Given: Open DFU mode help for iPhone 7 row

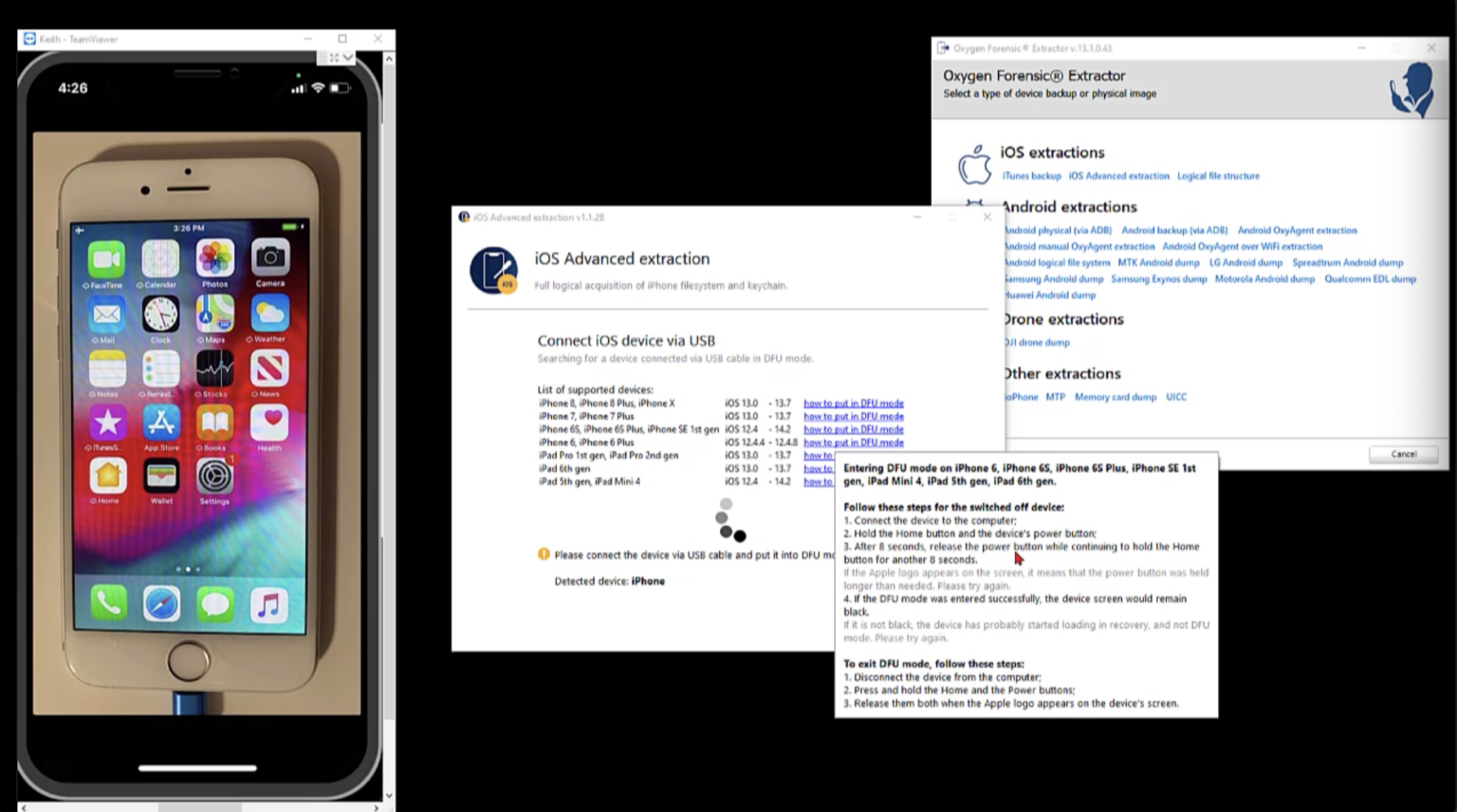Looking at the screenshot, I should [854, 416].
